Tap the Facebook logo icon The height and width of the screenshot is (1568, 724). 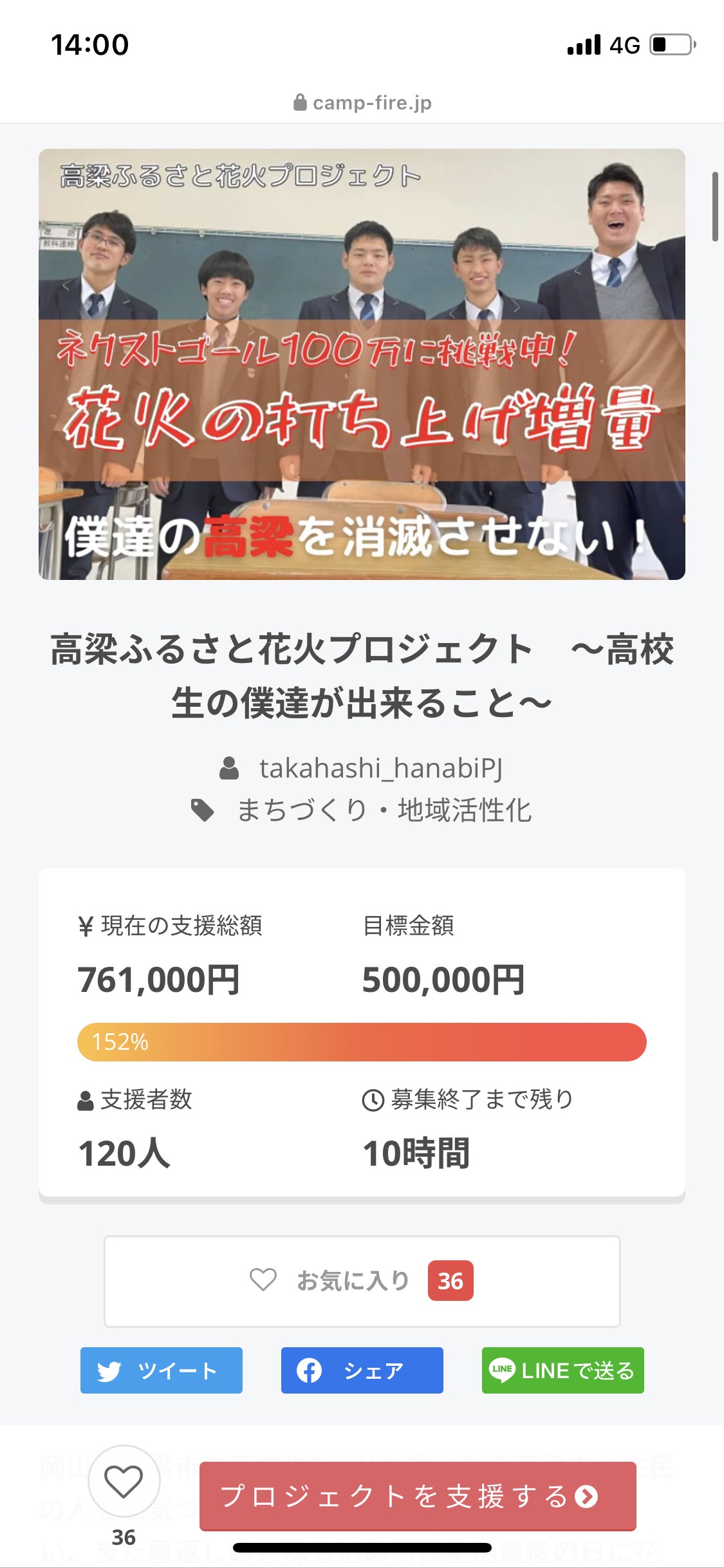[x=309, y=1370]
